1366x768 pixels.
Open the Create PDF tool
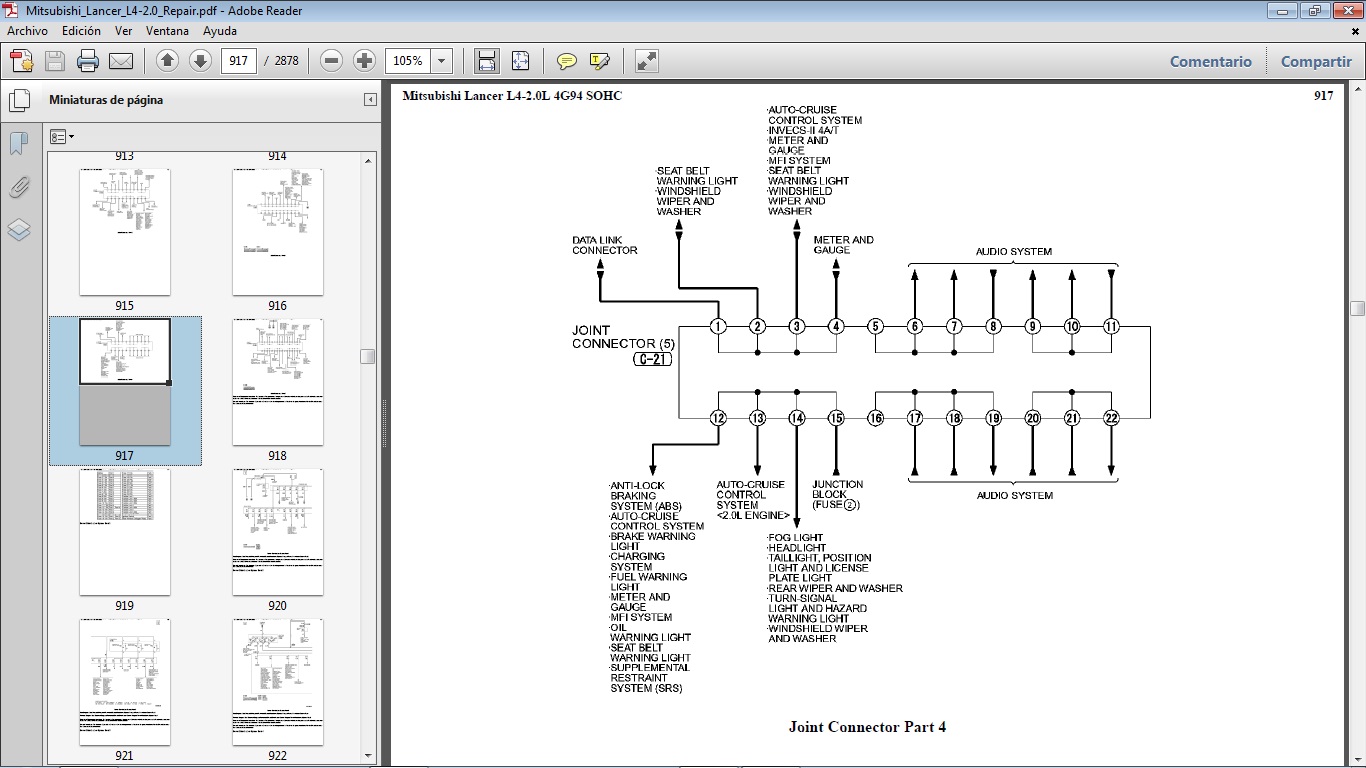tap(22, 60)
